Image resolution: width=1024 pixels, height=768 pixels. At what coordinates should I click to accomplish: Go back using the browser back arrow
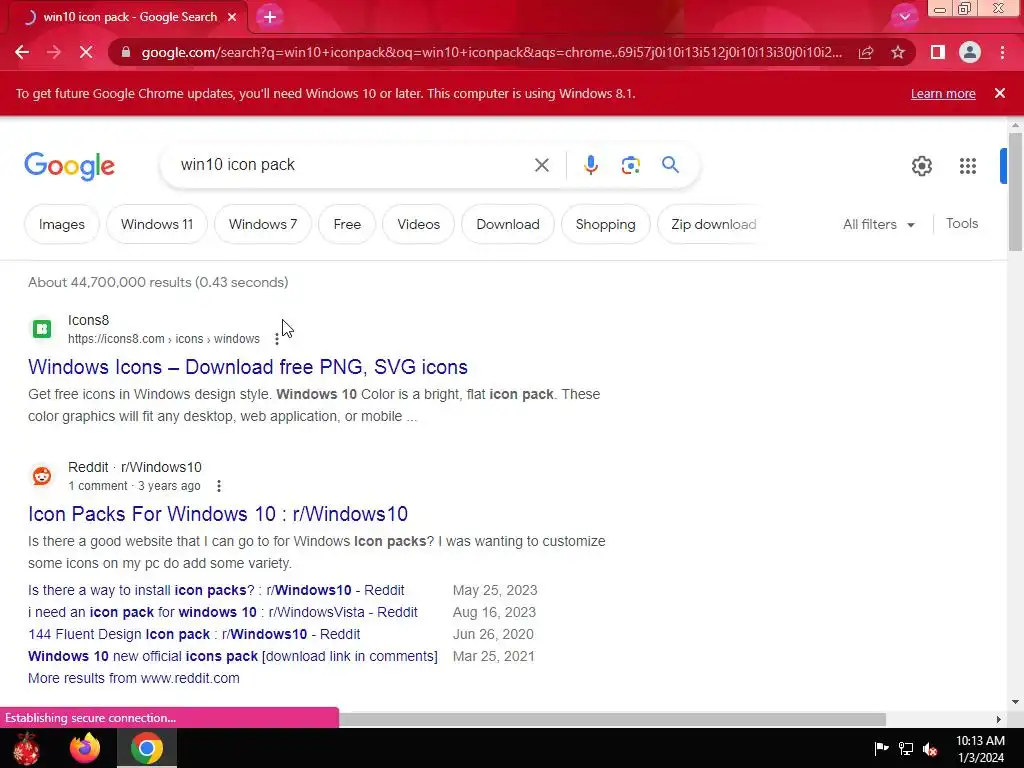click(22, 52)
